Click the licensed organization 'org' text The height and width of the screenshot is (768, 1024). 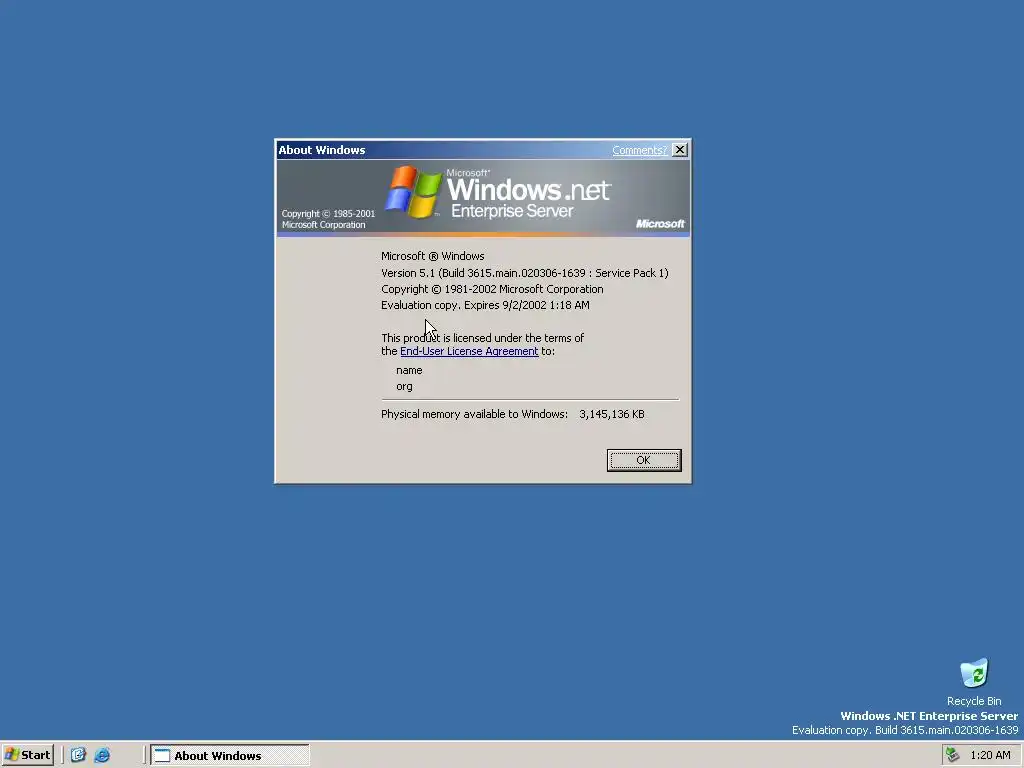[404, 387]
